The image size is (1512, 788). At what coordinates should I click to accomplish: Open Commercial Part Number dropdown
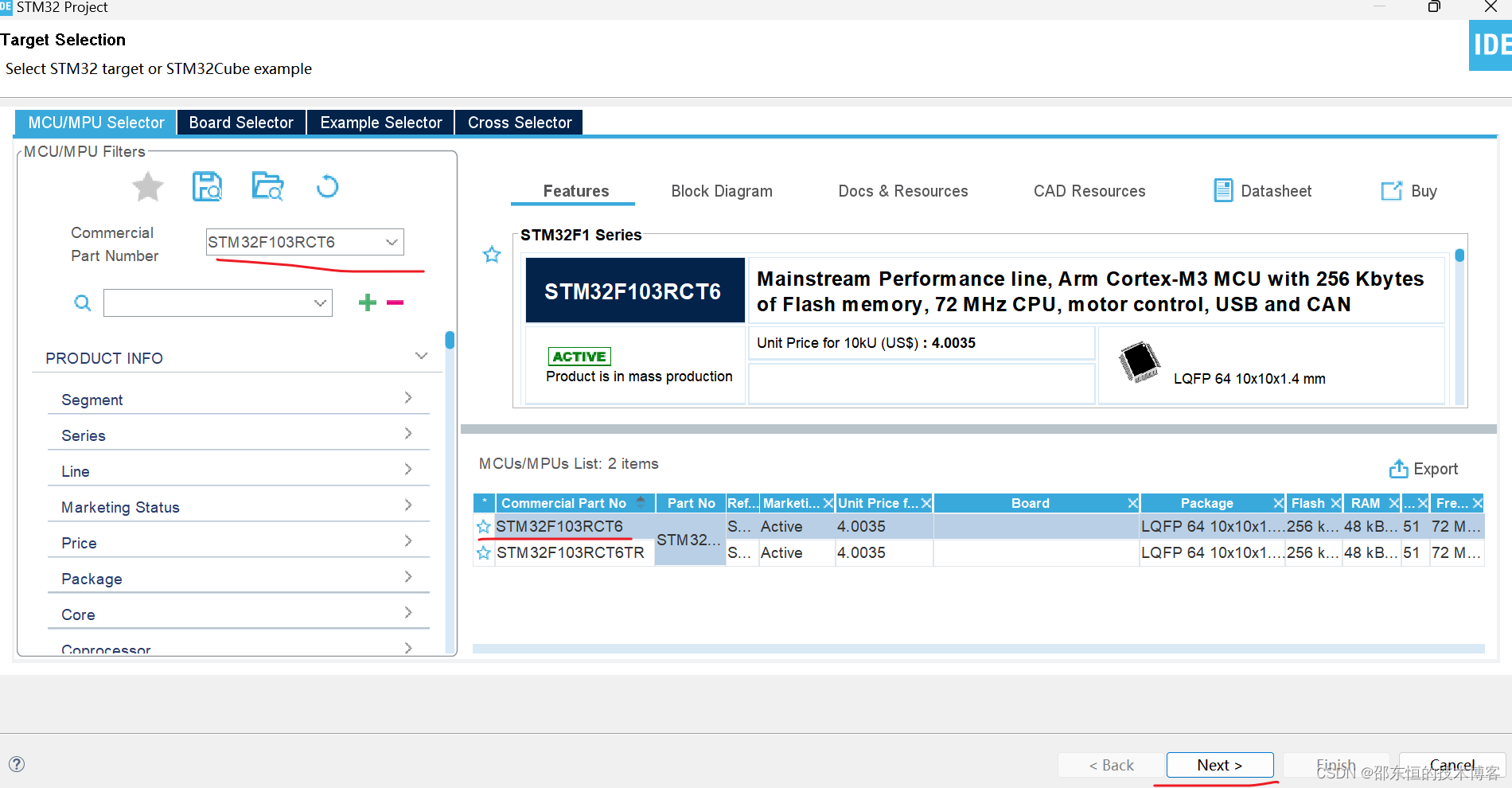(392, 242)
